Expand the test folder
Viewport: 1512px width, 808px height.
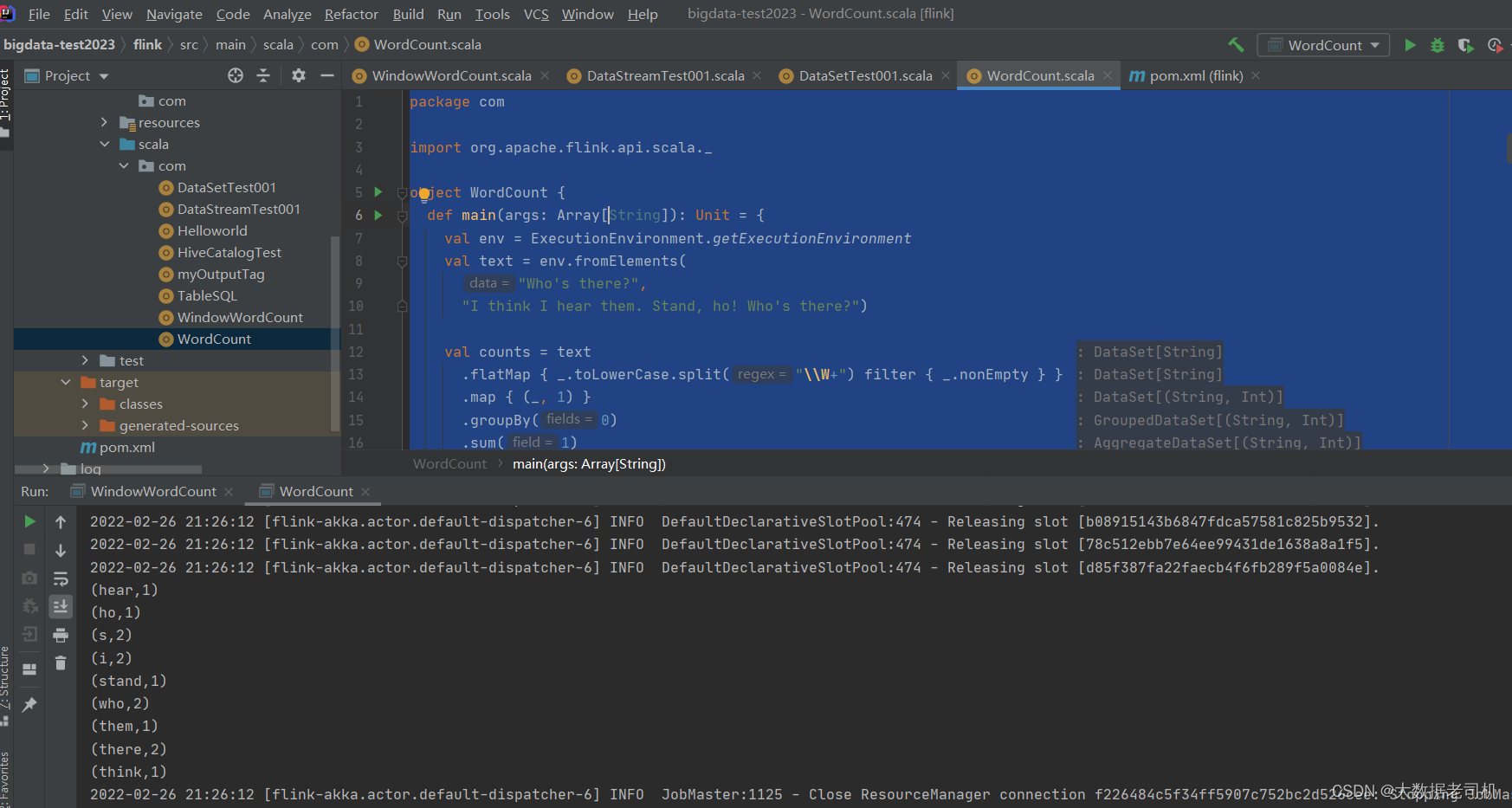point(85,360)
